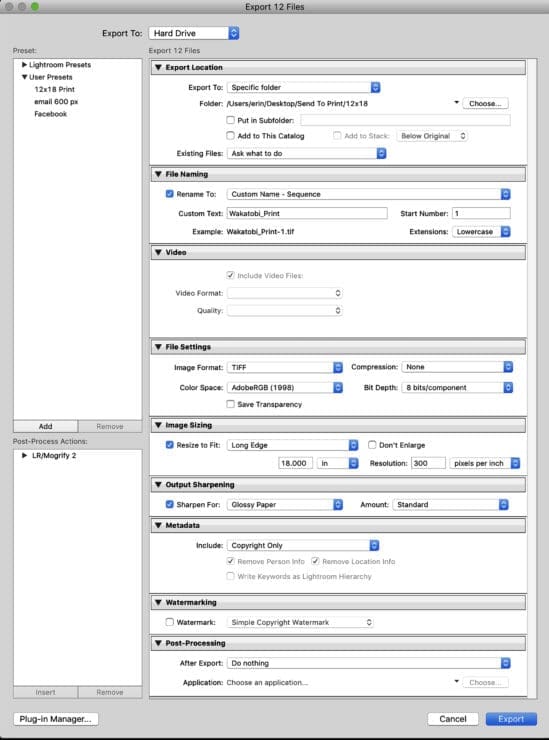The image size is (549, 740).
Task: Expand the LR/Mogrify 2 post-process action
Action: [25, 455]
